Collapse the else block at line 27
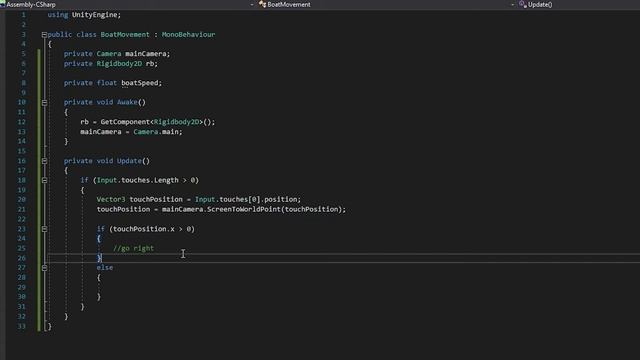This screenshot has width=640, height=360. [x=44, y=268]
